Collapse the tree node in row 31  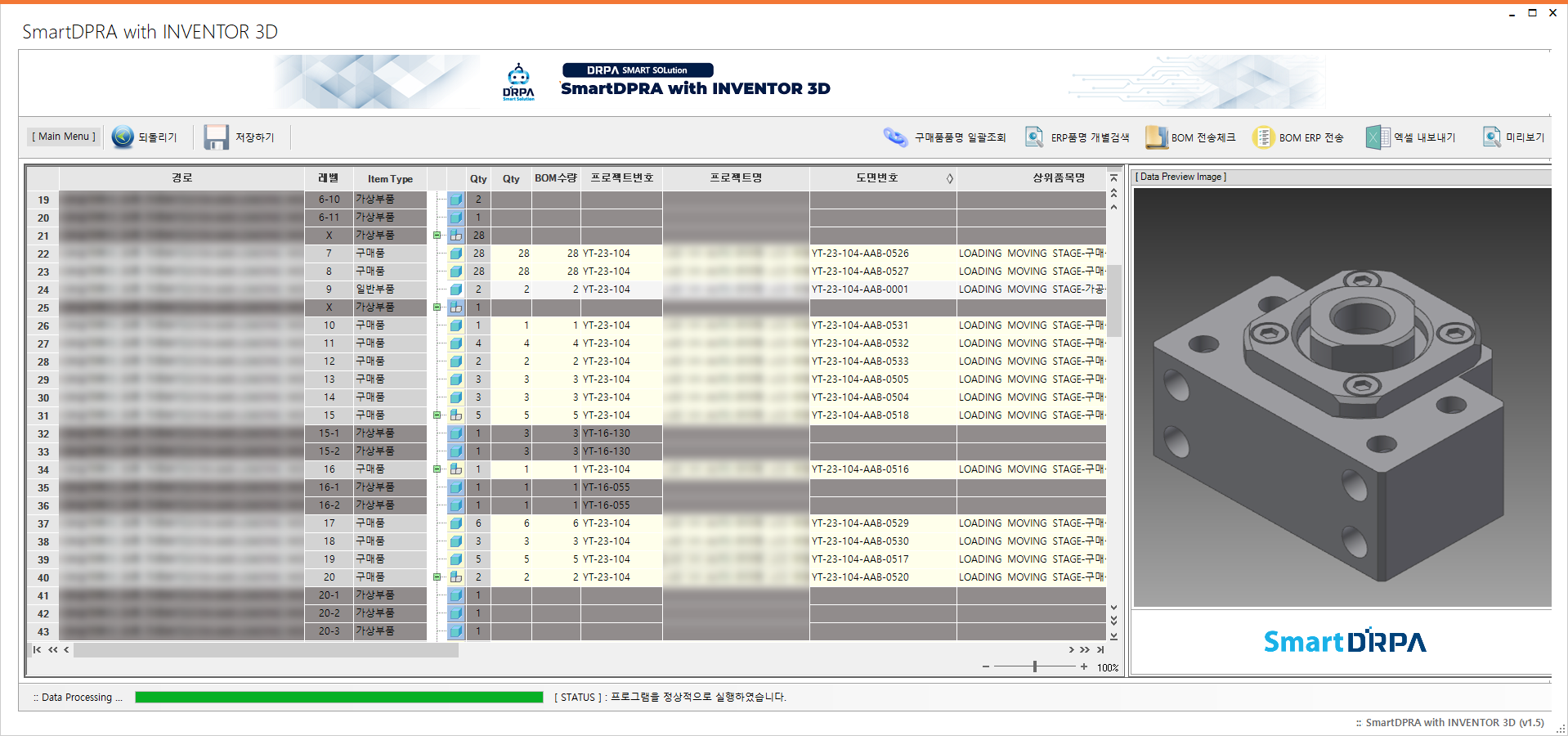437,415
